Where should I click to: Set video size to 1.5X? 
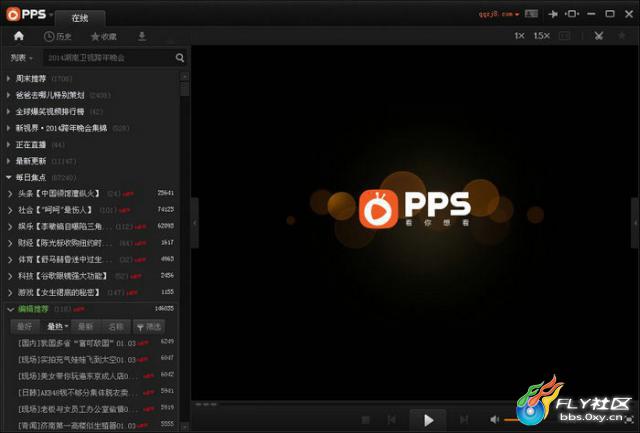tap(542, 36)
